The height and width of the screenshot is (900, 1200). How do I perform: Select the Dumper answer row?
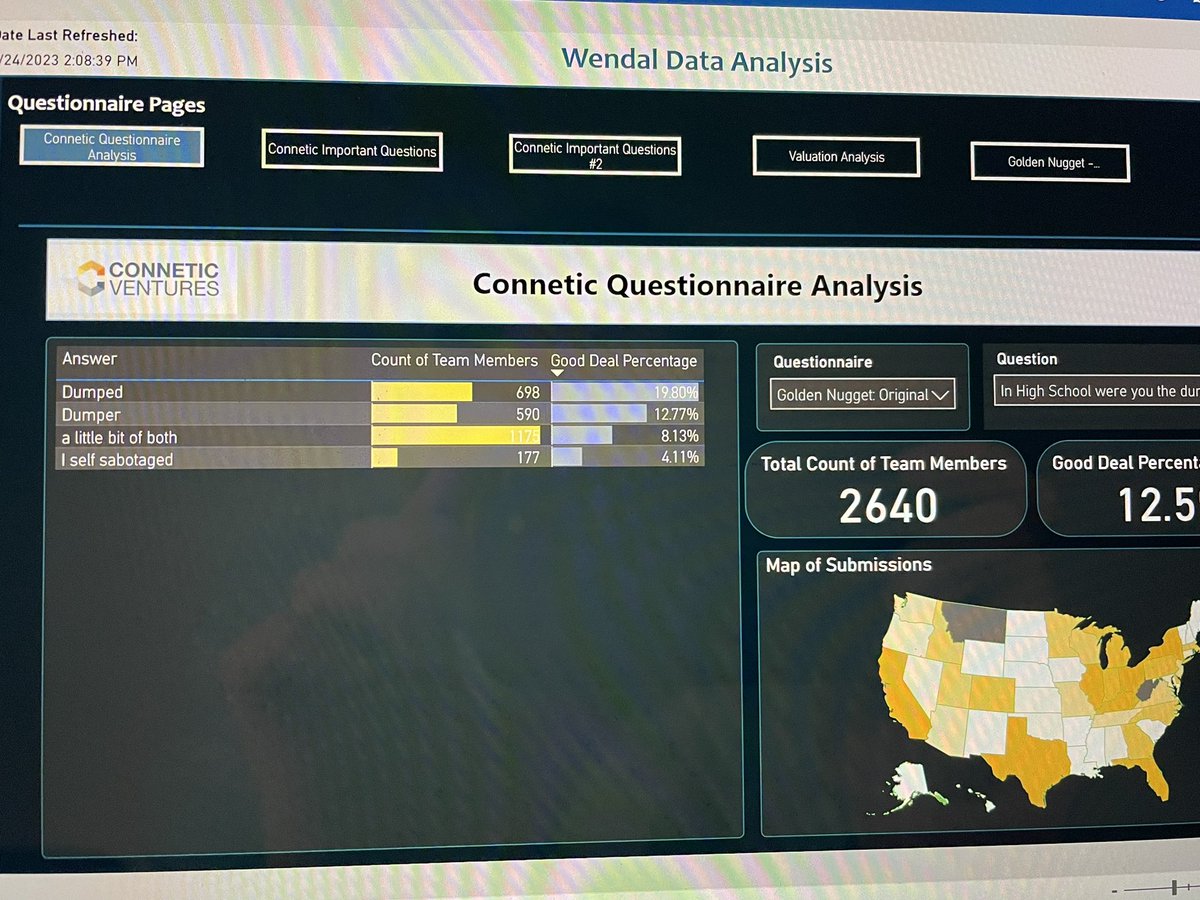[380, 414]
